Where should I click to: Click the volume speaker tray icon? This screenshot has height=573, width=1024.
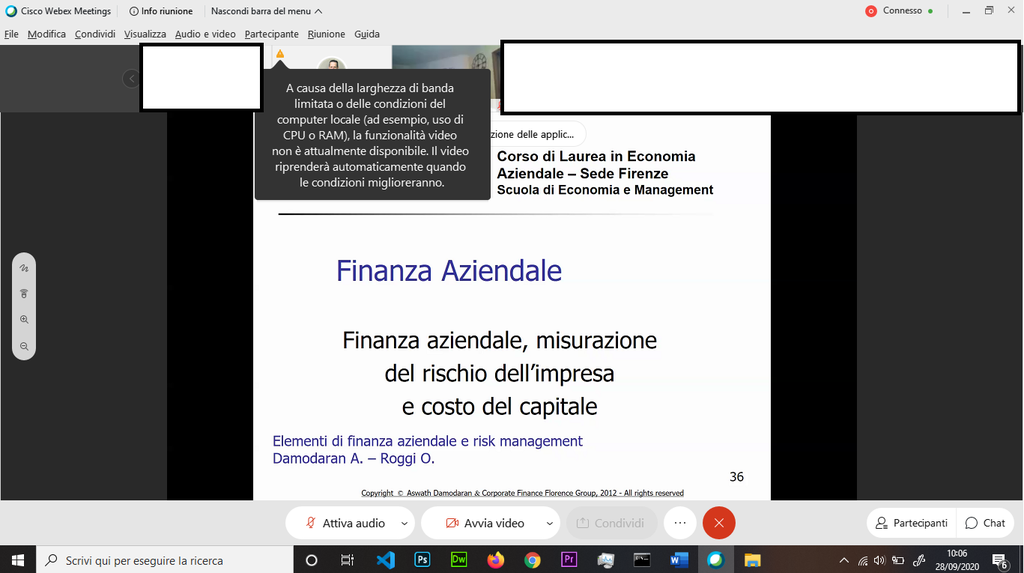click(880, 560)
